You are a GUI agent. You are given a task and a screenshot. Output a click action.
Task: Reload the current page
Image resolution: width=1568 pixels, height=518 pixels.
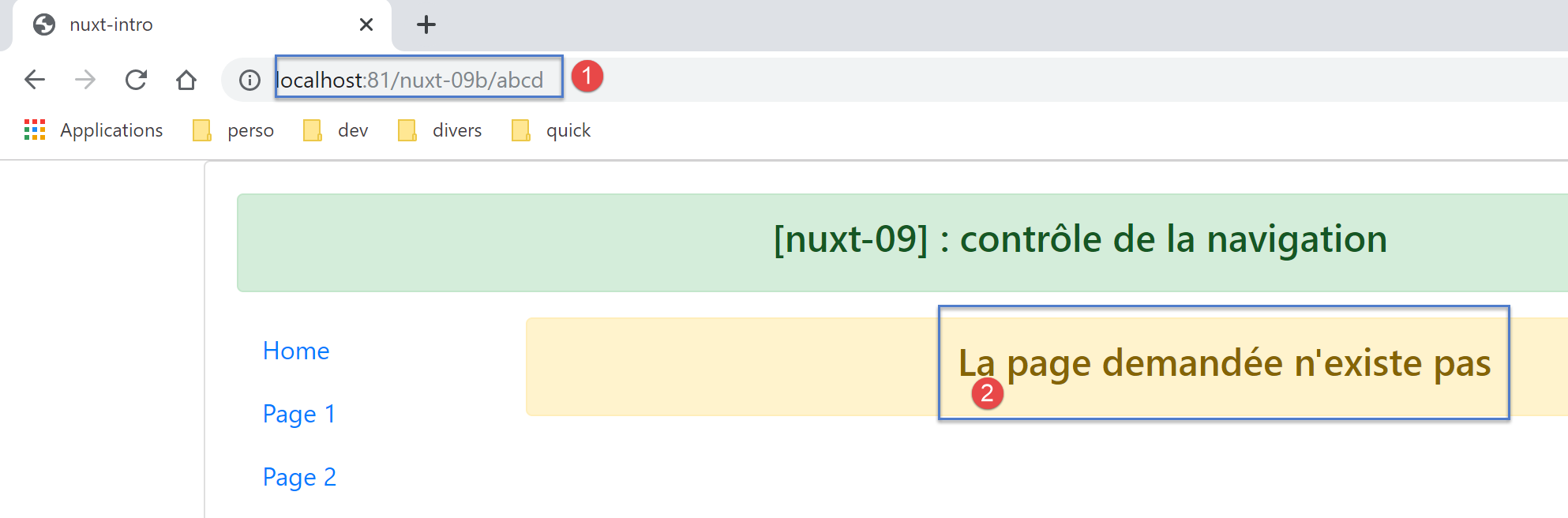(136, 80)
